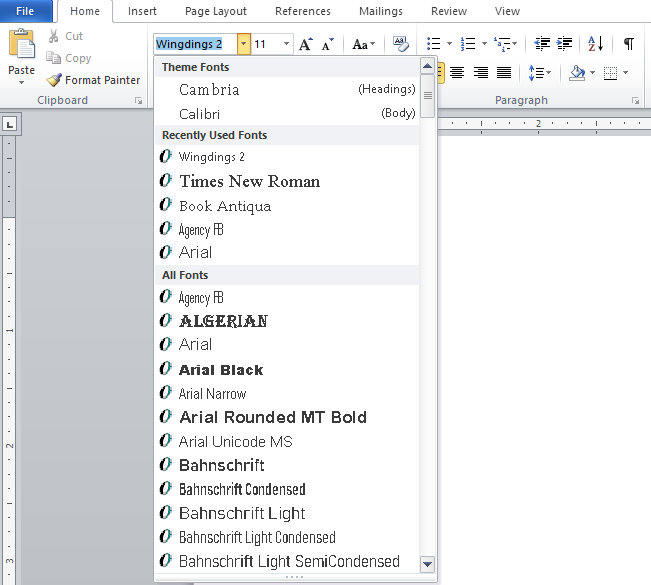Select Arial Rounded MT Bold font
This screenshot has height=585, width=651.
(x=287, y=417)
